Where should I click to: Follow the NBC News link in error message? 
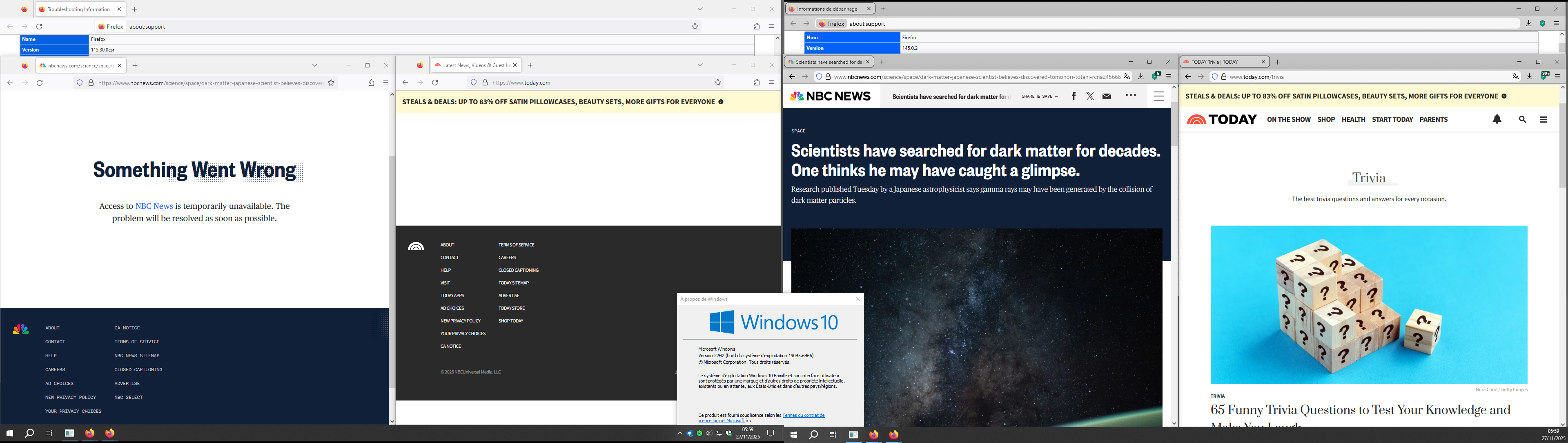[x=154, y=206]
